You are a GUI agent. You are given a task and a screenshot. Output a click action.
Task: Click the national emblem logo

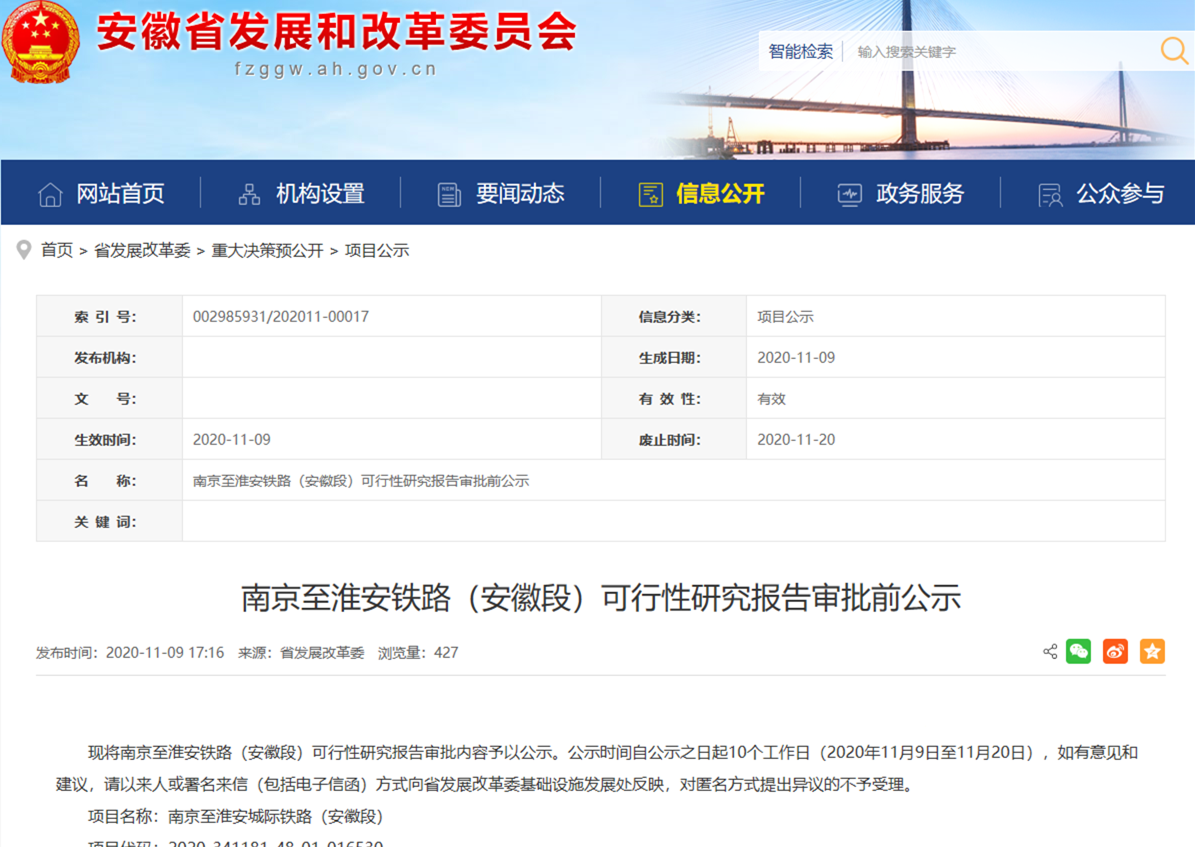point(40,43)
